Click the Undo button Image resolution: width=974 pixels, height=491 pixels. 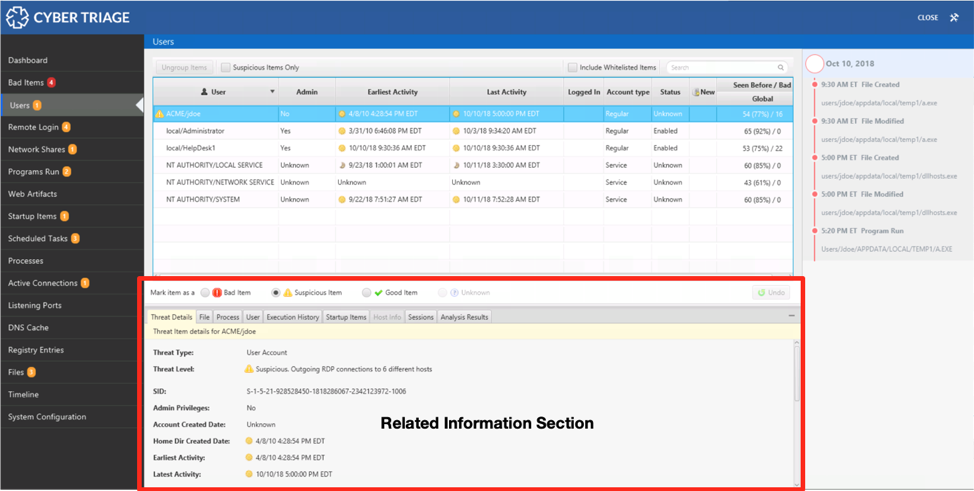pyautogui.click(x=771, y=293)
